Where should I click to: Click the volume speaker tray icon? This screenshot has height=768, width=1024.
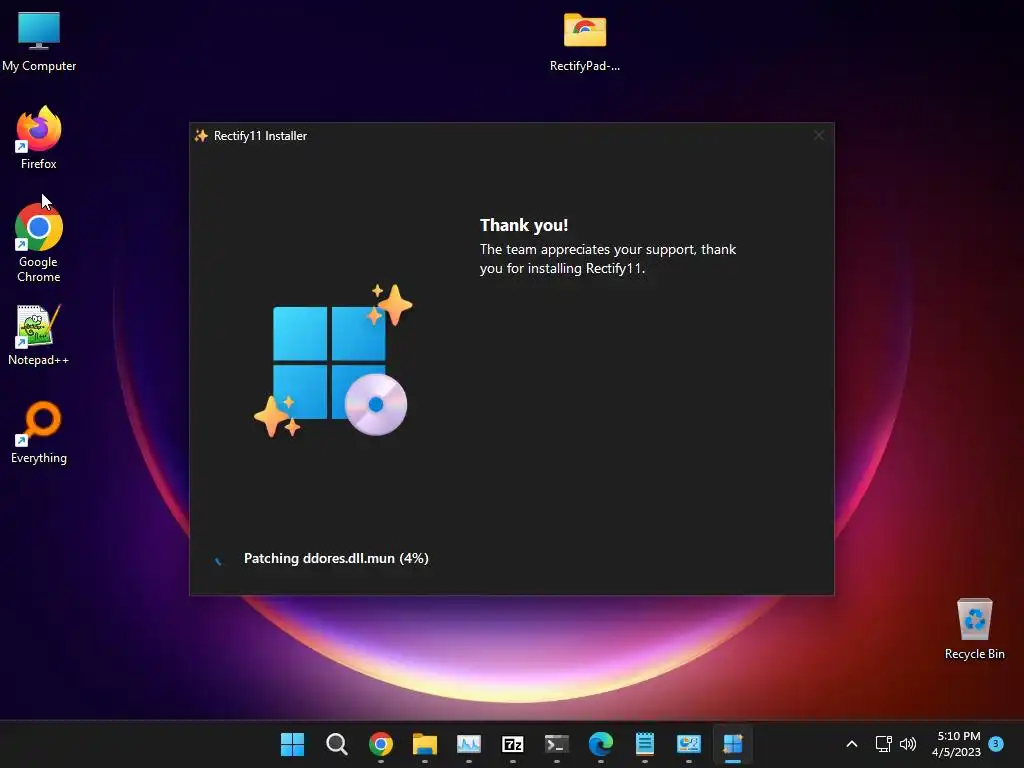point(908,744)
